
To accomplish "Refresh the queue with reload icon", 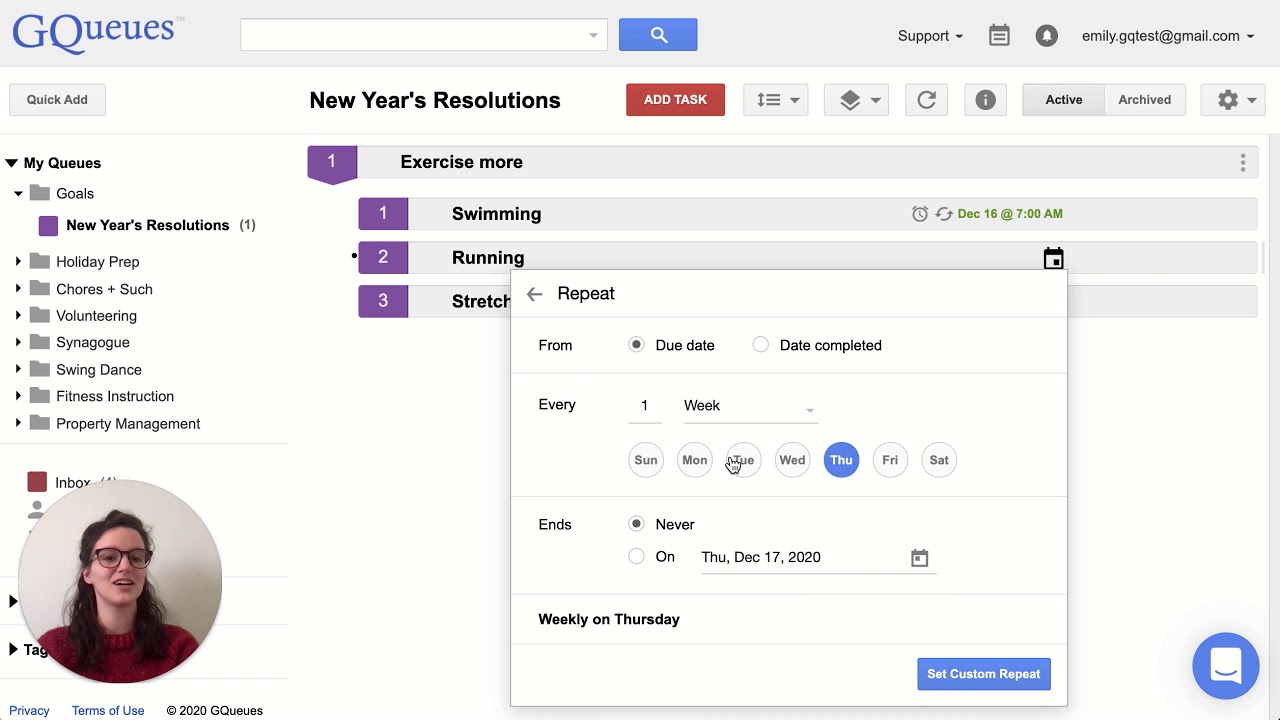I will (926, 100).
